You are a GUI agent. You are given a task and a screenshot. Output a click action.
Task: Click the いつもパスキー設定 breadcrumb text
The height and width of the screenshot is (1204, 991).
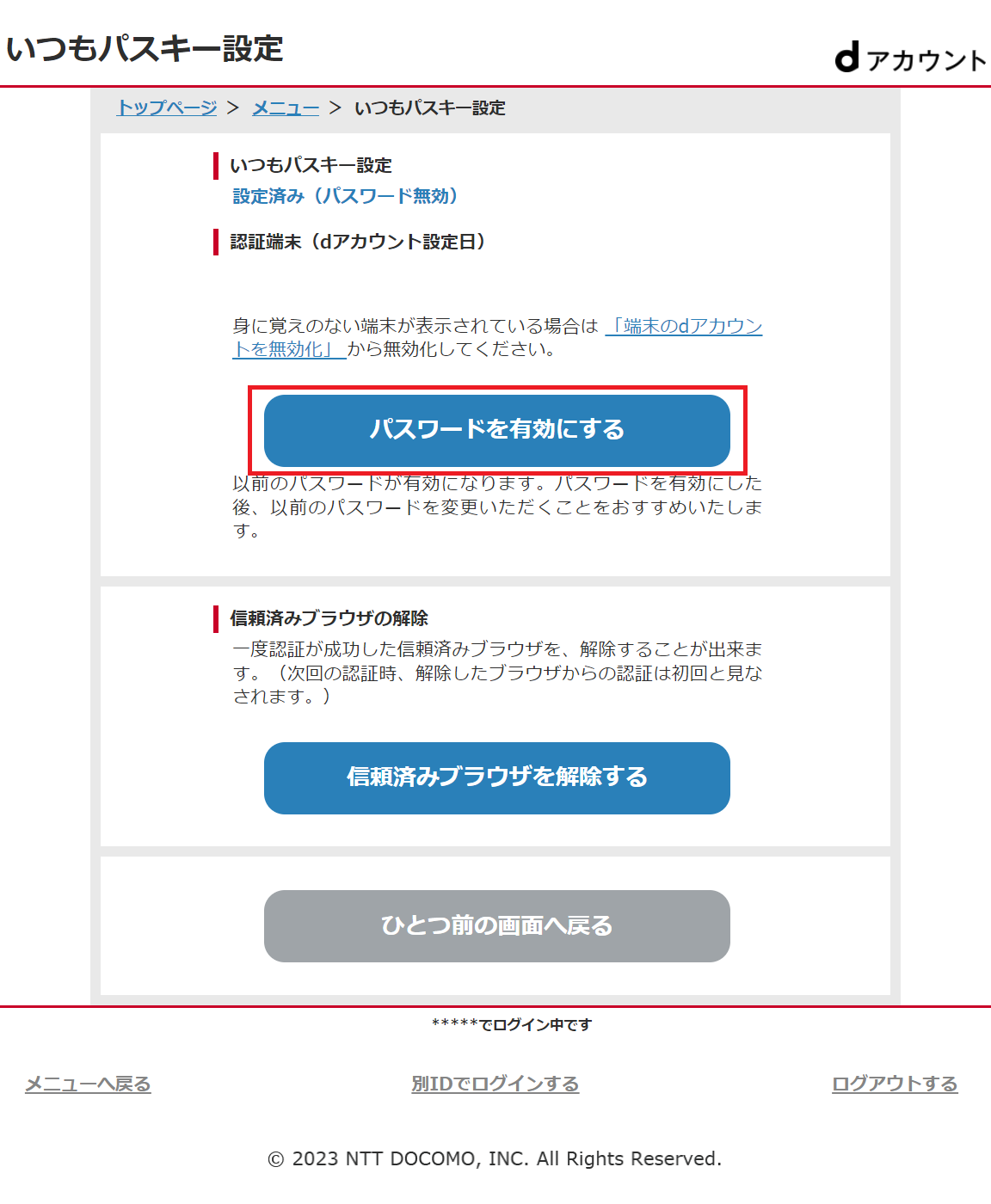point(430,107)
